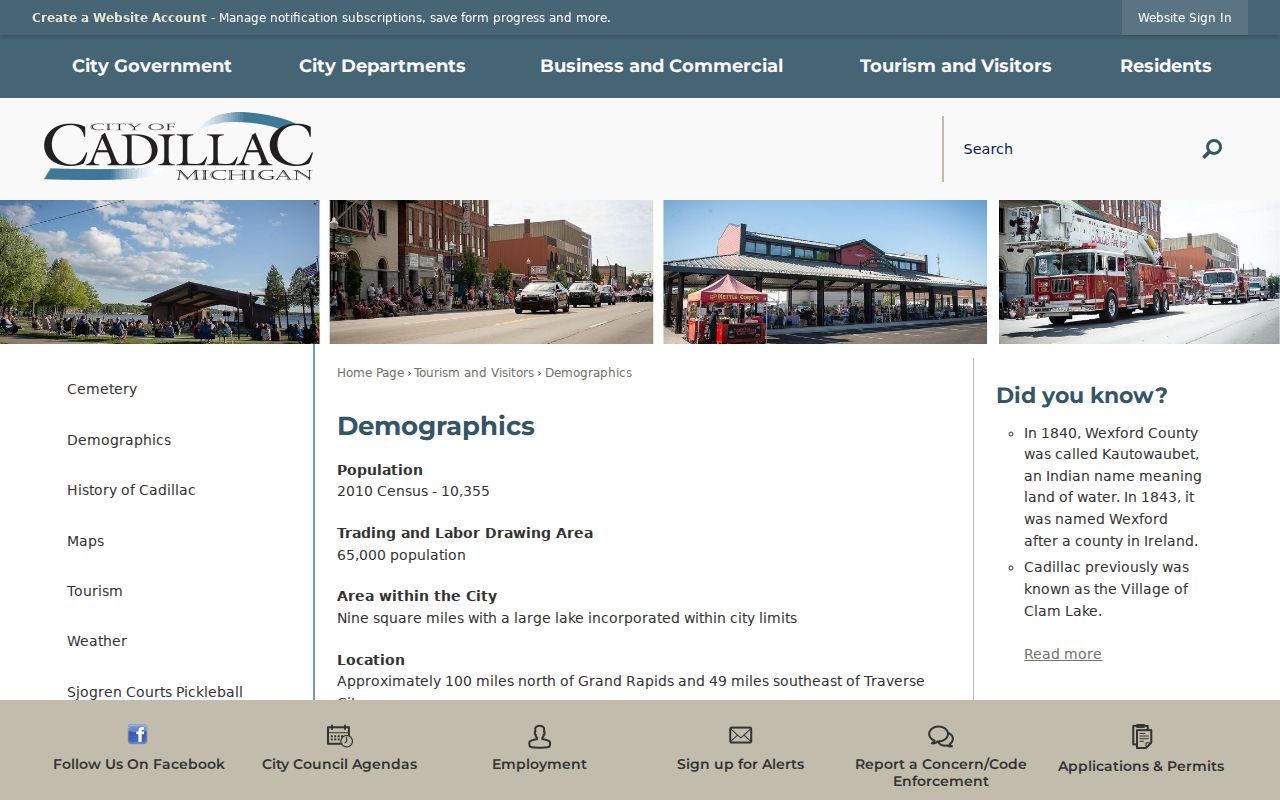
Task: Click the Applications & Permits clipboard icon
Action: 1141,736
